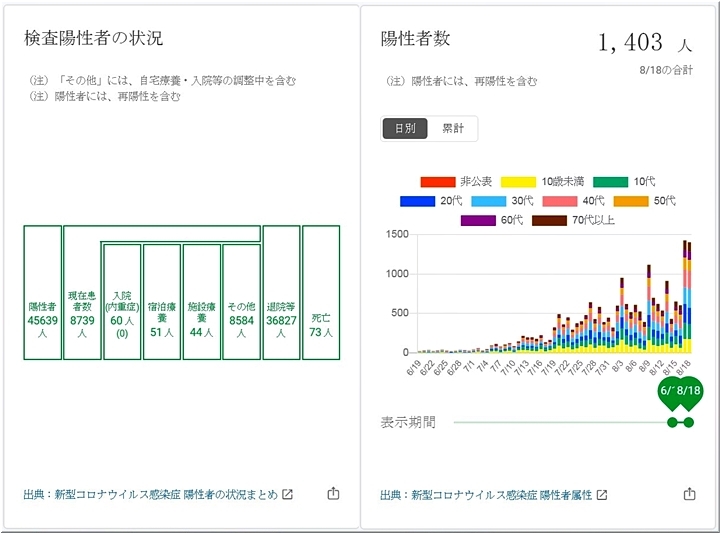The image size is (720, 533).
Task: Click external link icon beside 陽性者属性
Action: click(x=602, y=495)
